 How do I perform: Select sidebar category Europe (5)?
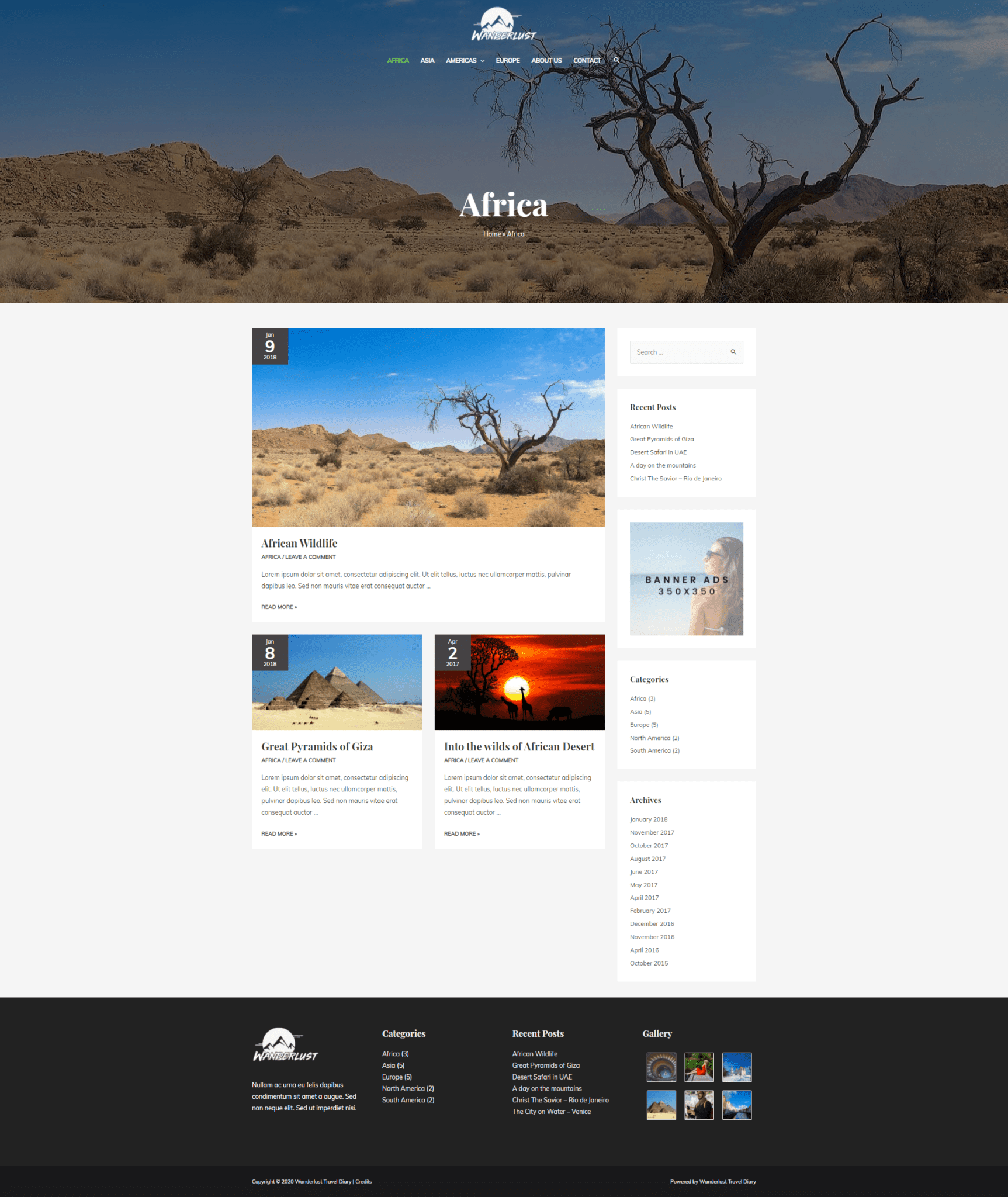[644, 725]
